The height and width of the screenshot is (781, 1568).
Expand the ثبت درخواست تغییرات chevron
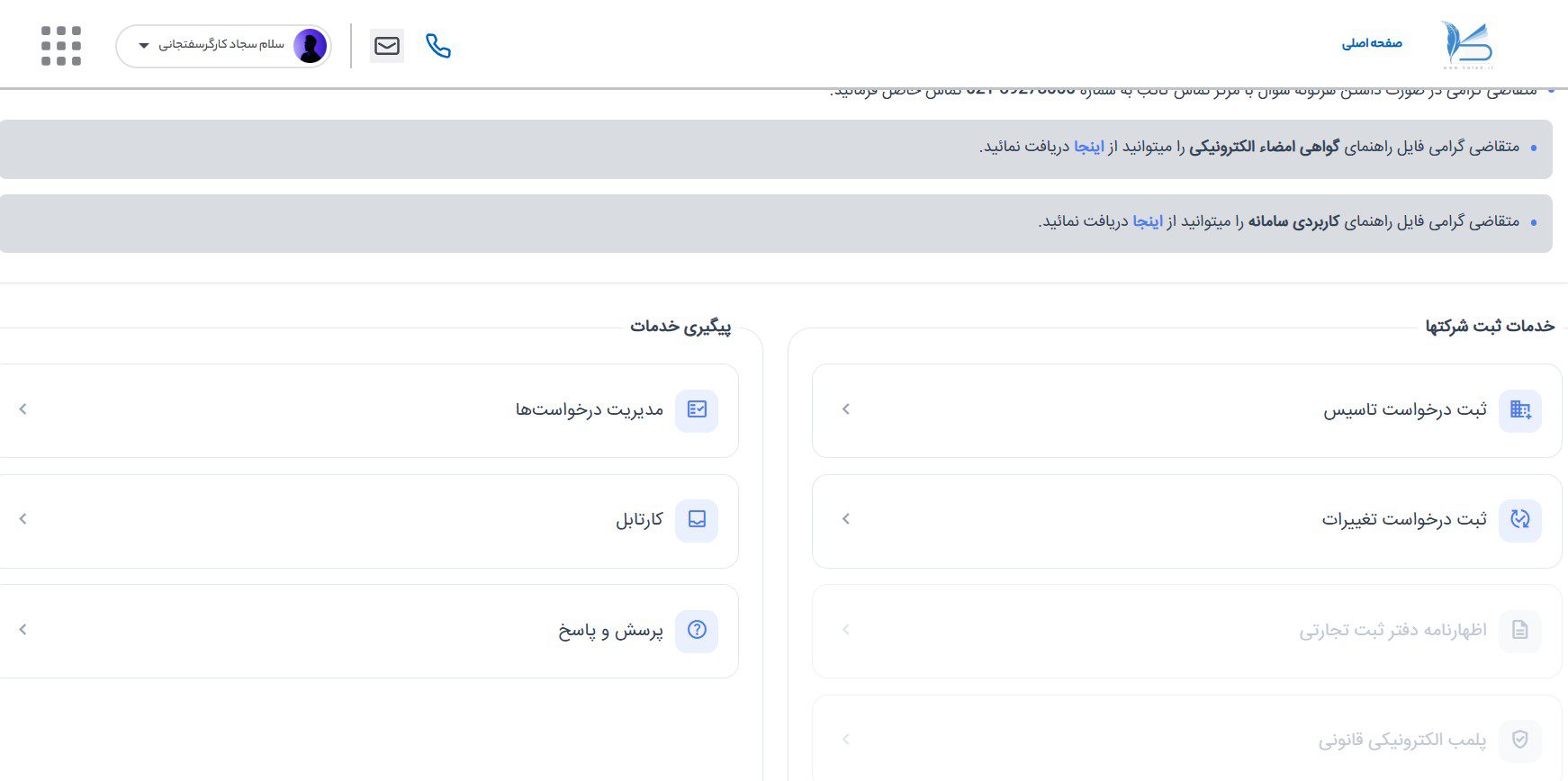[x=846, y=519]
